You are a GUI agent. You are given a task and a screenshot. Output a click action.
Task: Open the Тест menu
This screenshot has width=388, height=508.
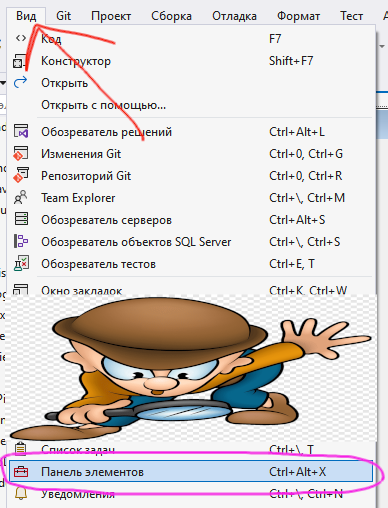(351, 16)
